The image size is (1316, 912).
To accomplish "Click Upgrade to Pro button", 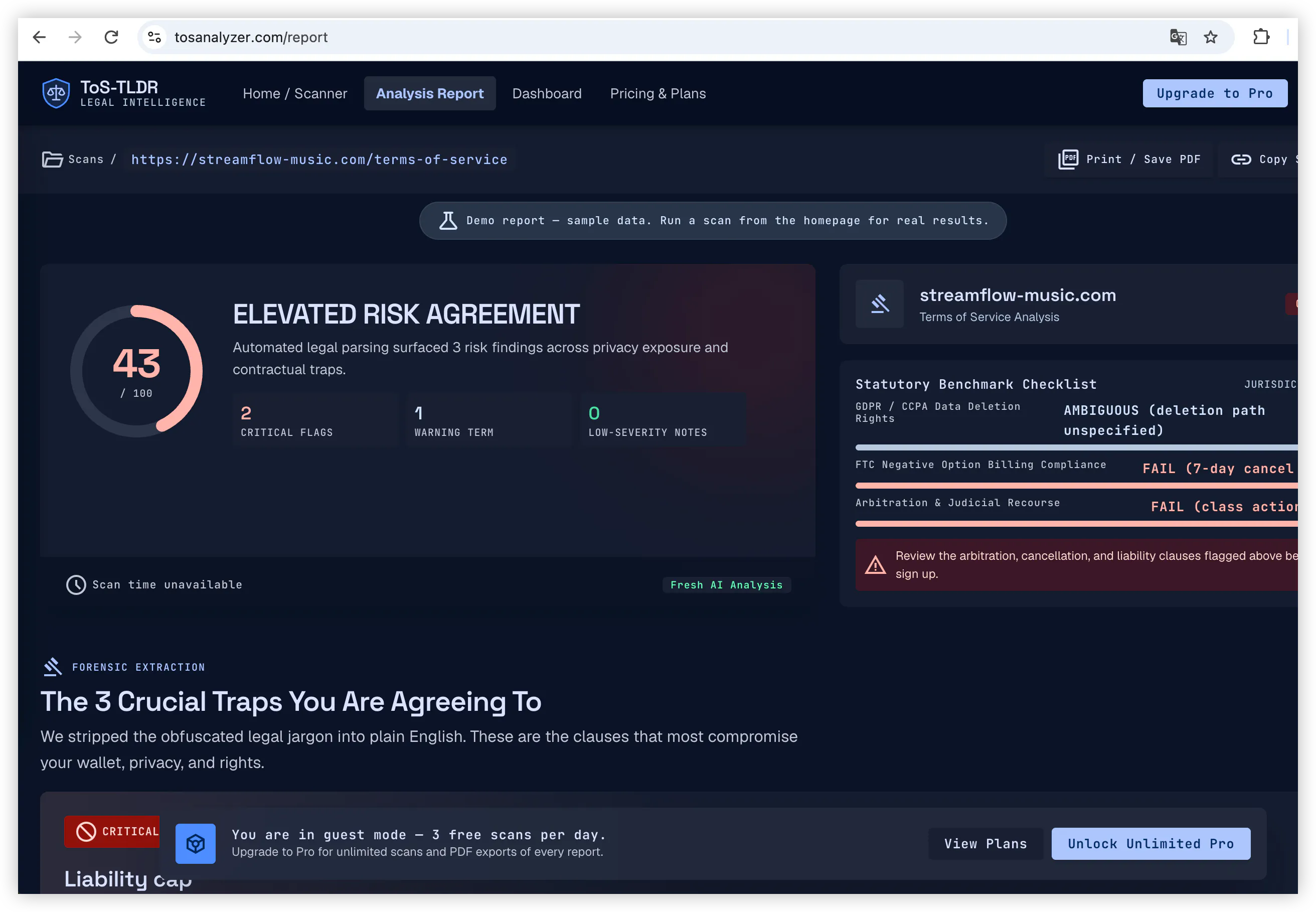I will (1214, 93).
